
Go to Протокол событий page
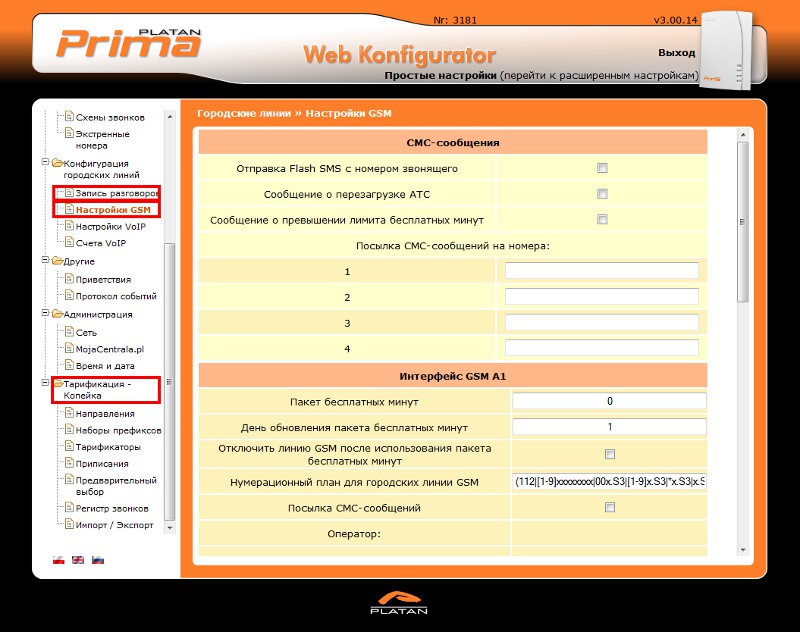point(116,296)
